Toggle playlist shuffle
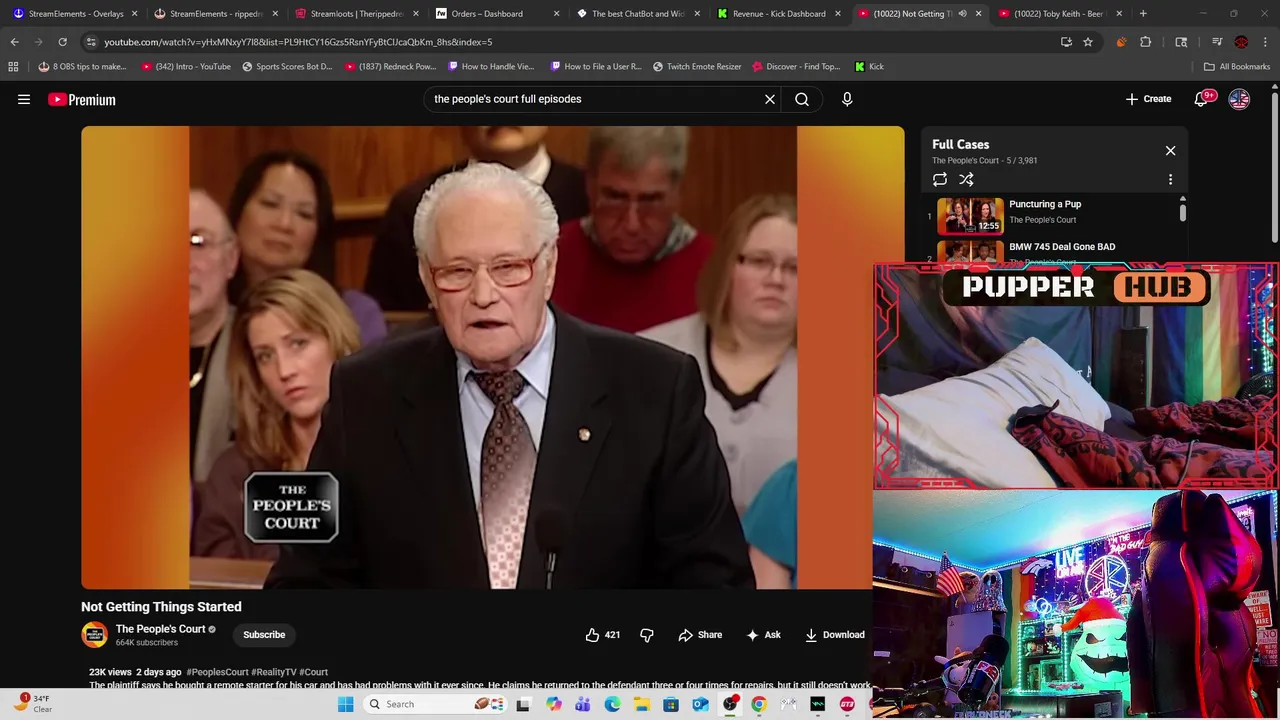 click(966, 180)
